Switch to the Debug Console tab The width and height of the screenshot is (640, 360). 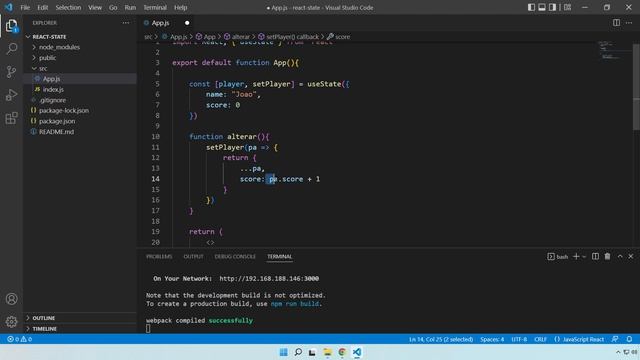235,256
